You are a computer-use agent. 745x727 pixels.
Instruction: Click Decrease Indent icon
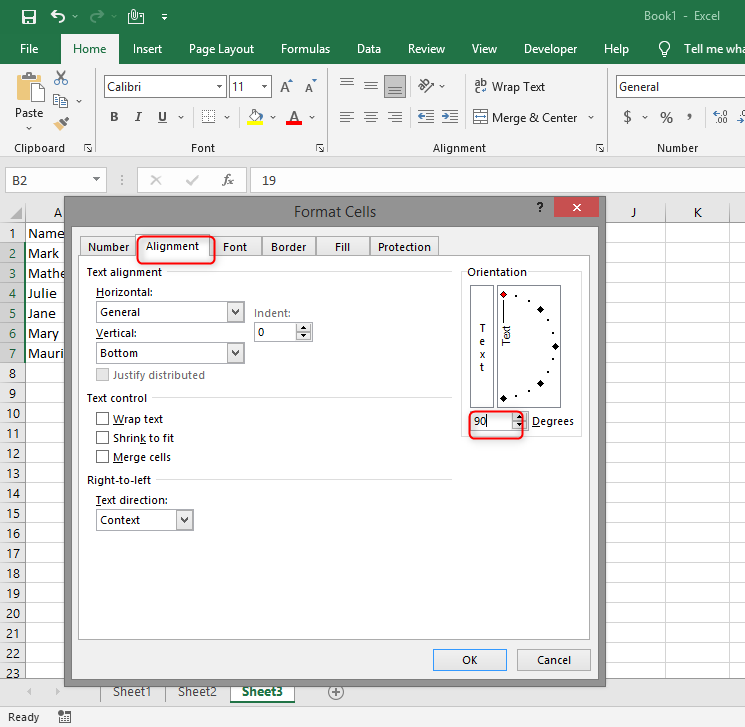(426, 117)
